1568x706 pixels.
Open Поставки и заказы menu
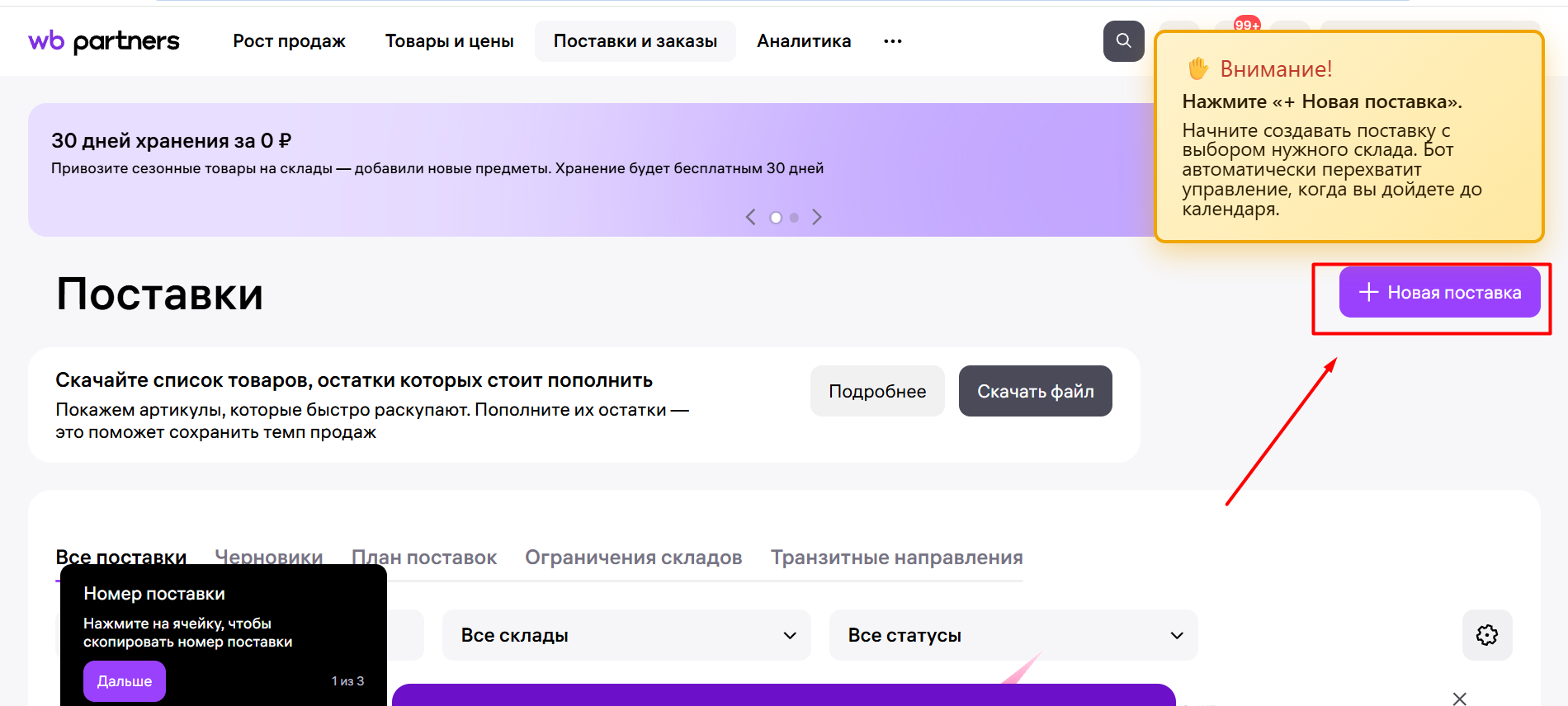click(x=635, y=41)
